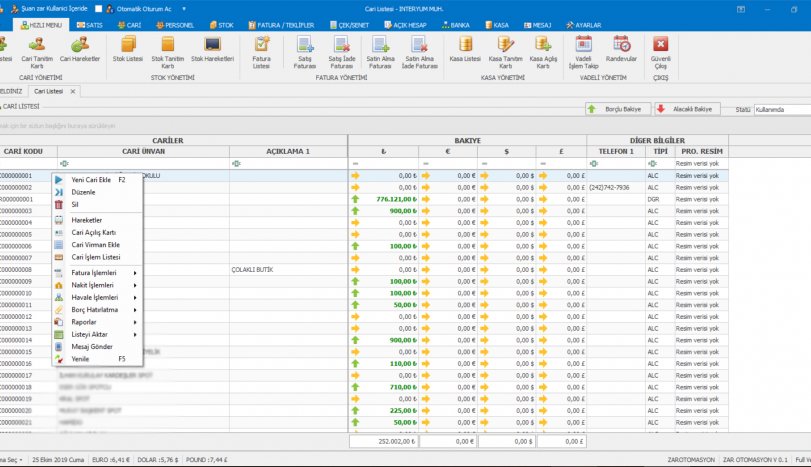
Task: Expand Raporlar submenu
Action: pyautogui.click(x=97, y=322)
